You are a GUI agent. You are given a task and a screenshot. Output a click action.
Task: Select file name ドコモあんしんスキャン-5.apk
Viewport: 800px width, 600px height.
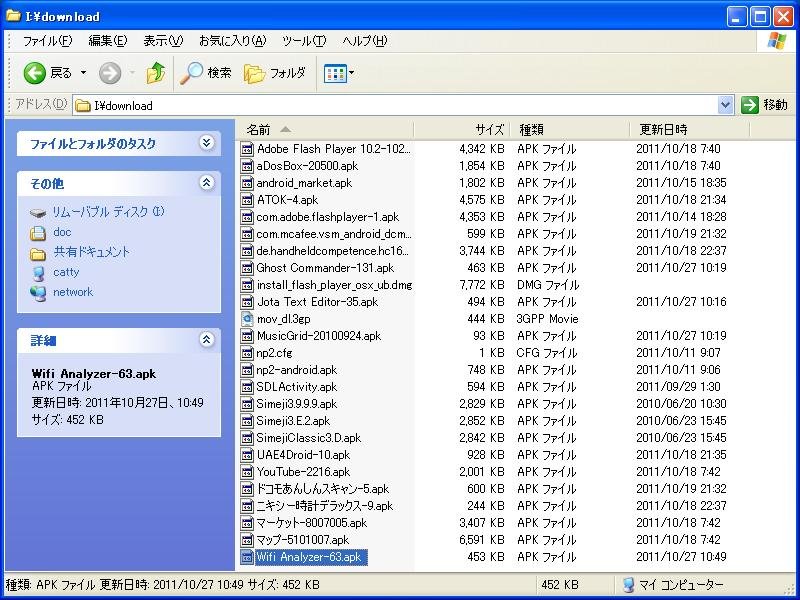(x=322, y=489)
